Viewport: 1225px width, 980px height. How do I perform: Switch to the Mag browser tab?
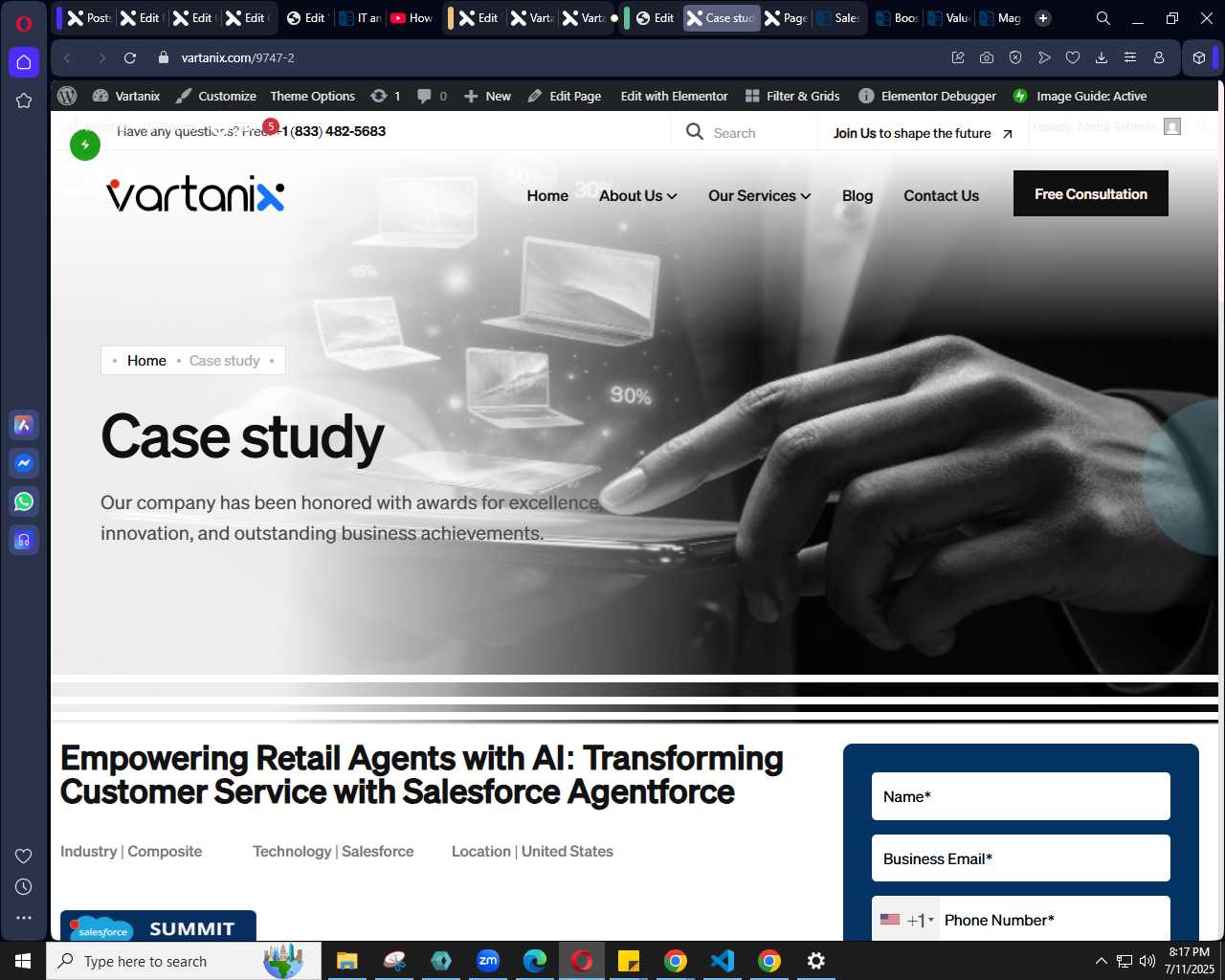coord(1000,18)
